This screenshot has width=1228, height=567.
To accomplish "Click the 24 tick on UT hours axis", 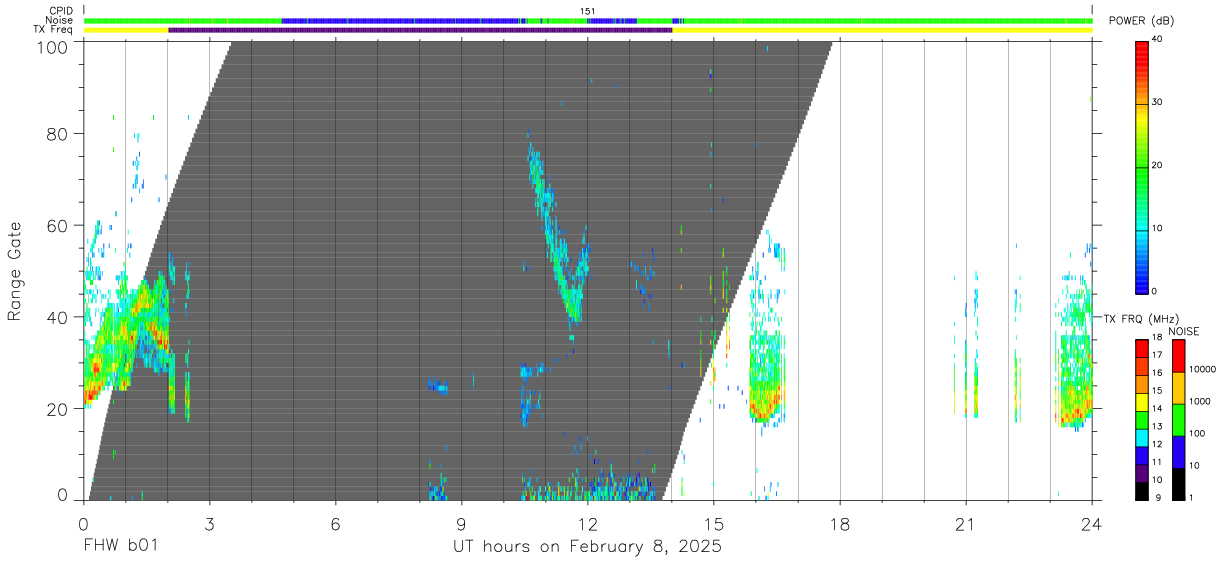I will (x=1092, y=523).
